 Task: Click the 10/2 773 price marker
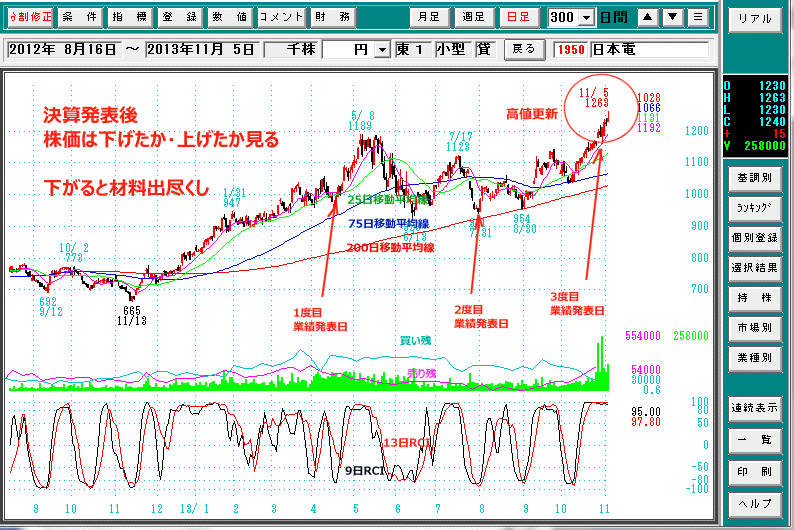[x=73, y=253]
